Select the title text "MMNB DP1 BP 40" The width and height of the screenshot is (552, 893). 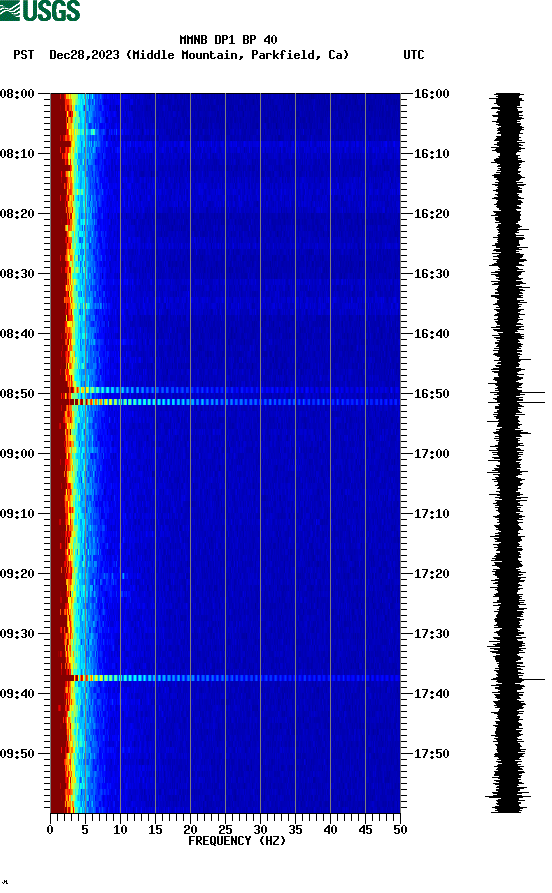click(x=228, y=40)
